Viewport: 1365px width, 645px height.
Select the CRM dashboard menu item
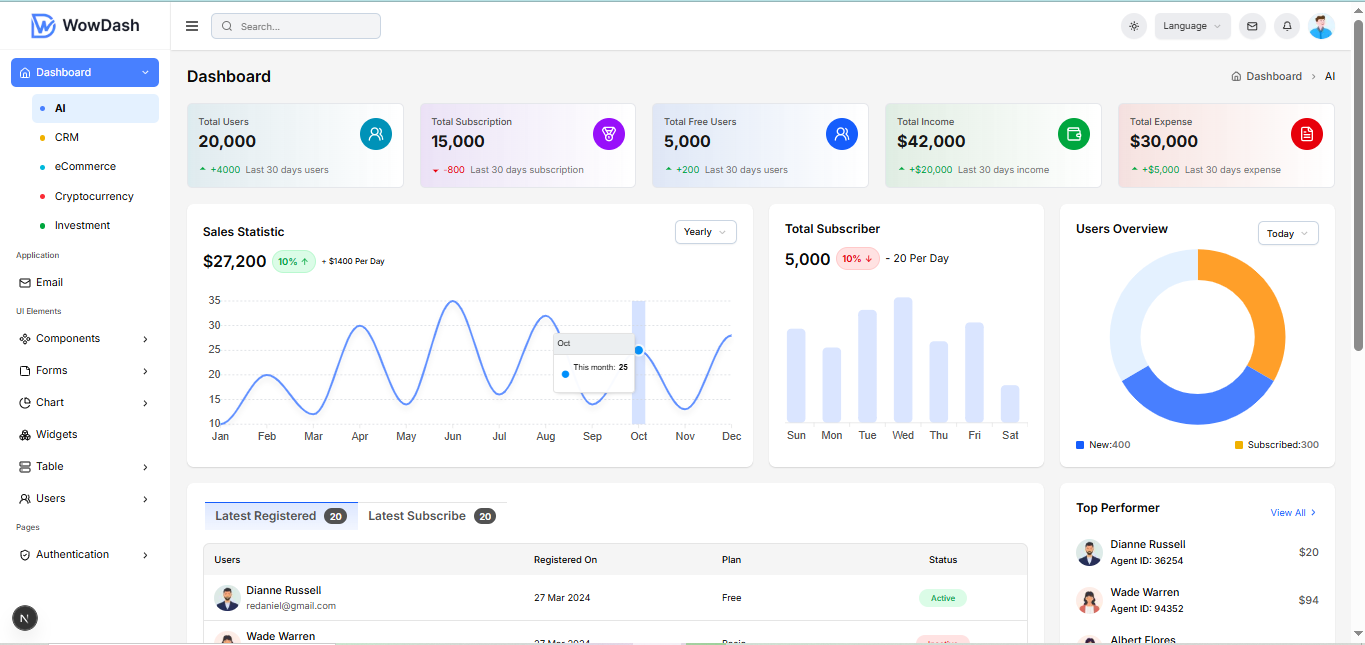pos(67,137)
